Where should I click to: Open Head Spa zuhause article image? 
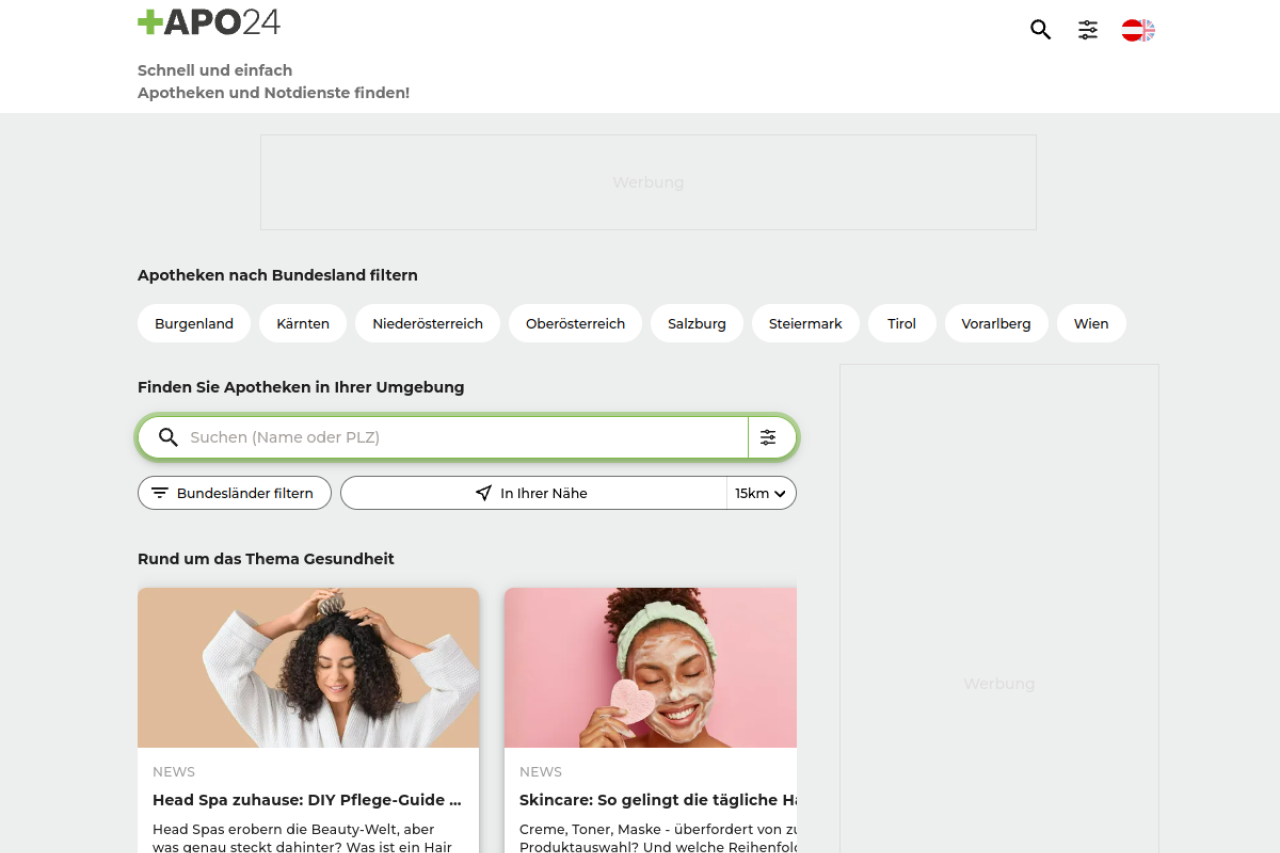point(308,667)
